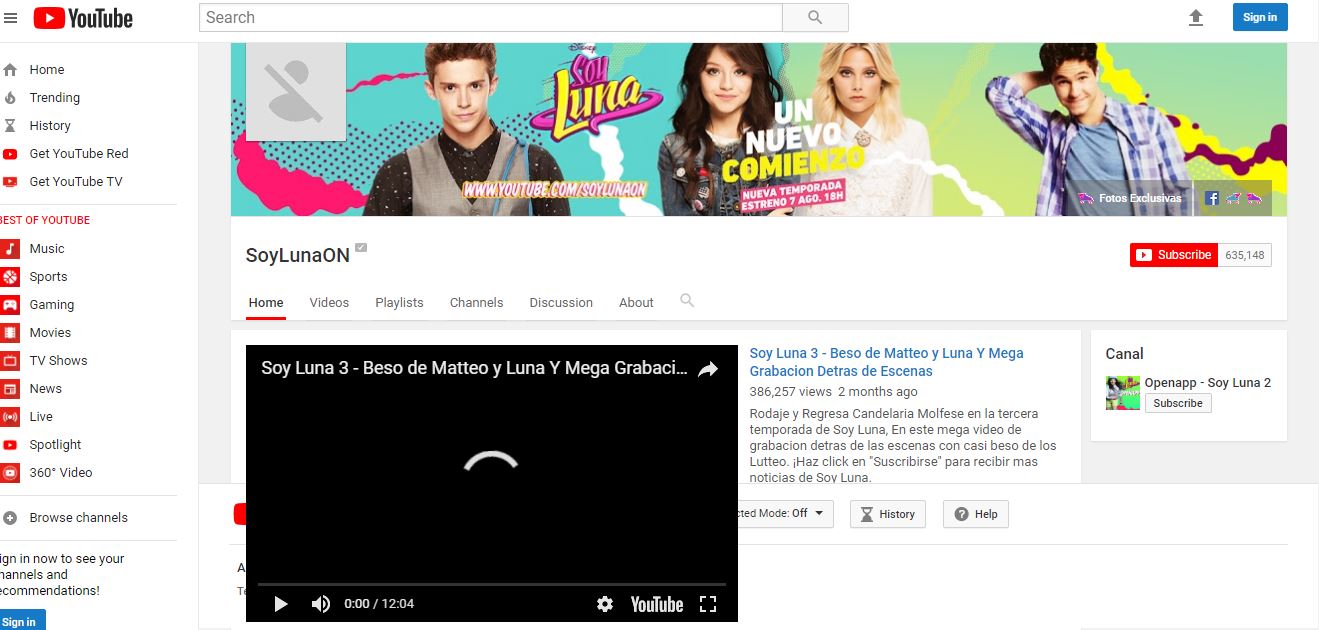1319x630 pixels.
Task: Open video settings gear
Action: [604, 604]
